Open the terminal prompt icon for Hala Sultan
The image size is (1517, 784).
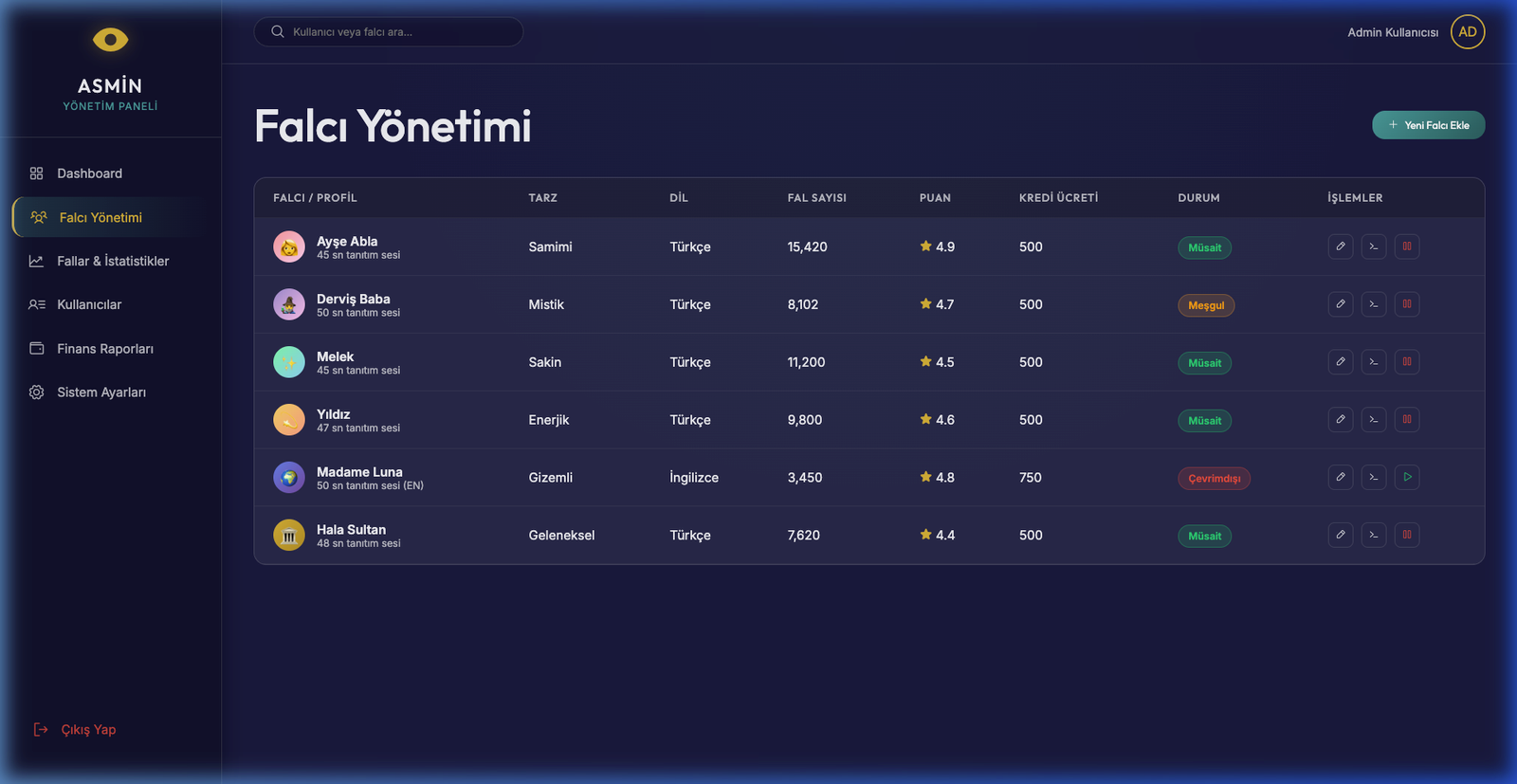click(x=1374, y=536)
